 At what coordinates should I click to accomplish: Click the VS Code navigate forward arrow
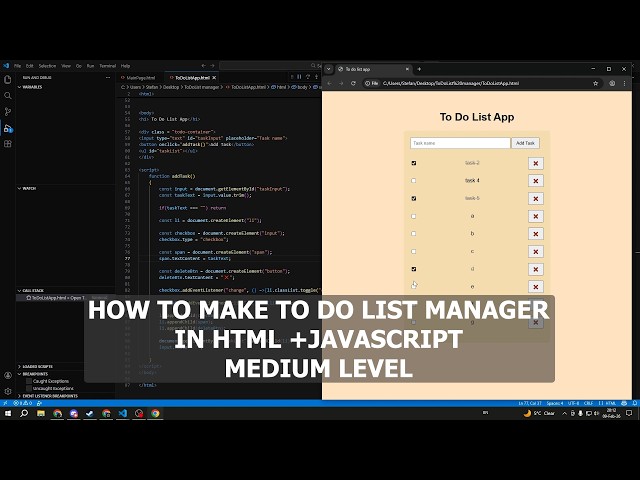coord(212,66)
